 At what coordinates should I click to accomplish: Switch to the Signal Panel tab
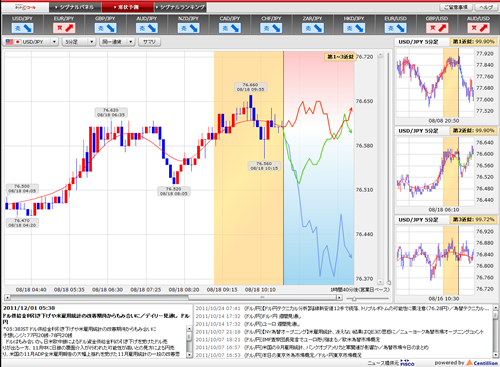(x=75, y=7)
